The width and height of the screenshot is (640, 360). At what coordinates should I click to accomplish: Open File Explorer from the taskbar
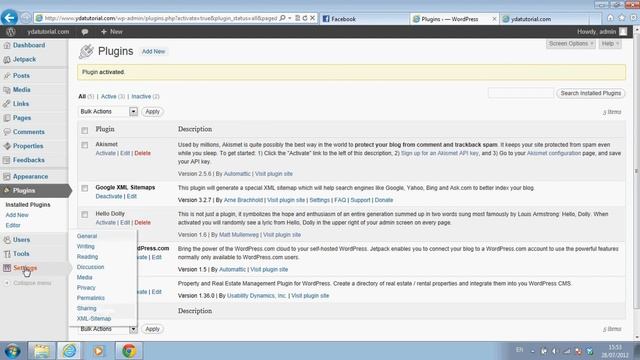click(41, 351)
